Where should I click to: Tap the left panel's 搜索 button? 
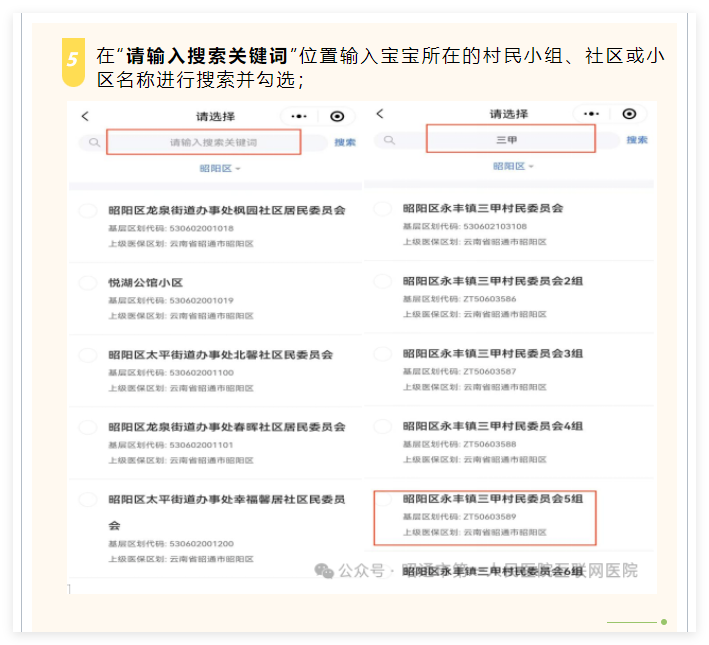[345, 142]
